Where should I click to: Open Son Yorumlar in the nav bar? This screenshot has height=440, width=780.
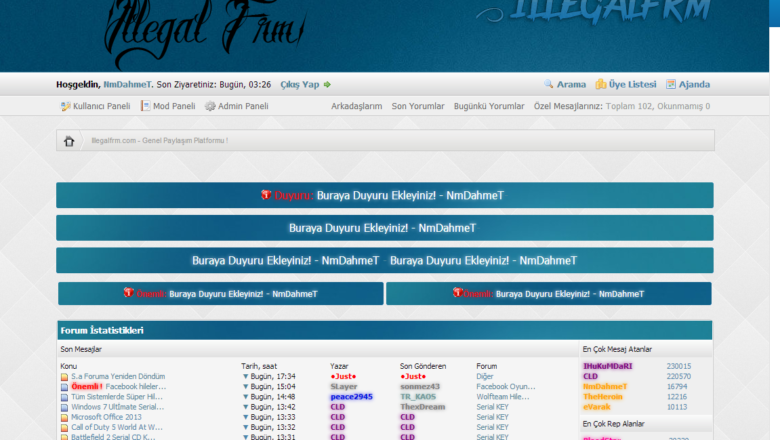pyautogui.click(x=418, y=106)
